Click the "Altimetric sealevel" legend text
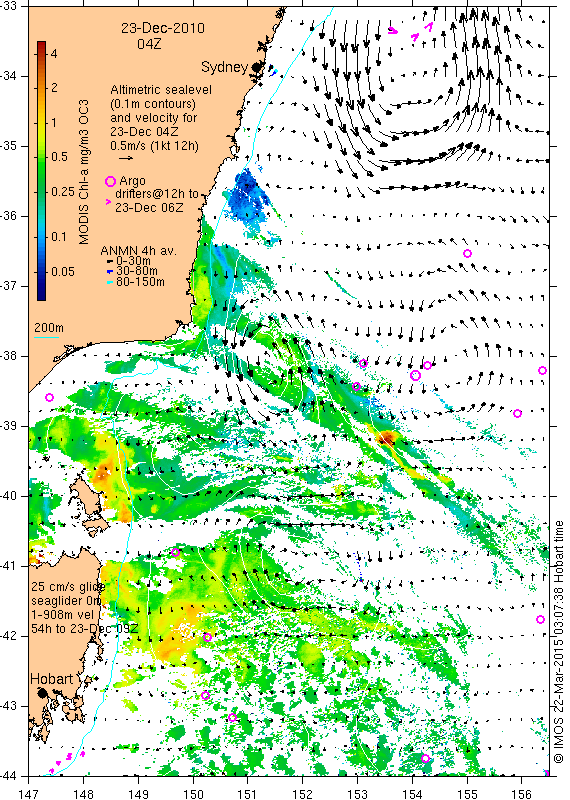 pos(161,90)
